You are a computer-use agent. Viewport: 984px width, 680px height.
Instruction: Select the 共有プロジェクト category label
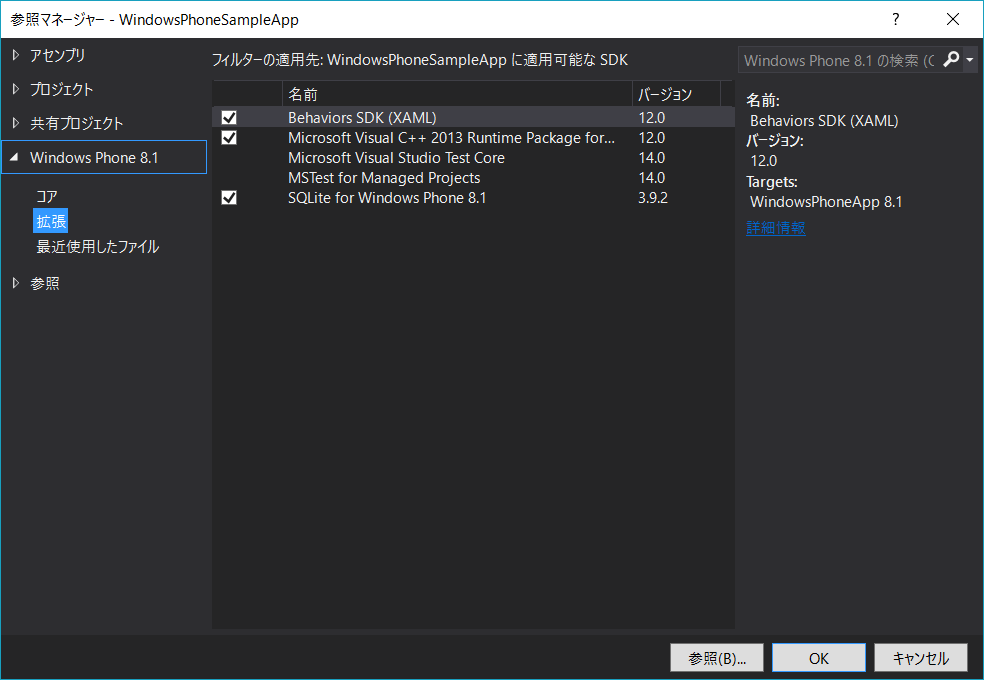[x=77, y=123]
